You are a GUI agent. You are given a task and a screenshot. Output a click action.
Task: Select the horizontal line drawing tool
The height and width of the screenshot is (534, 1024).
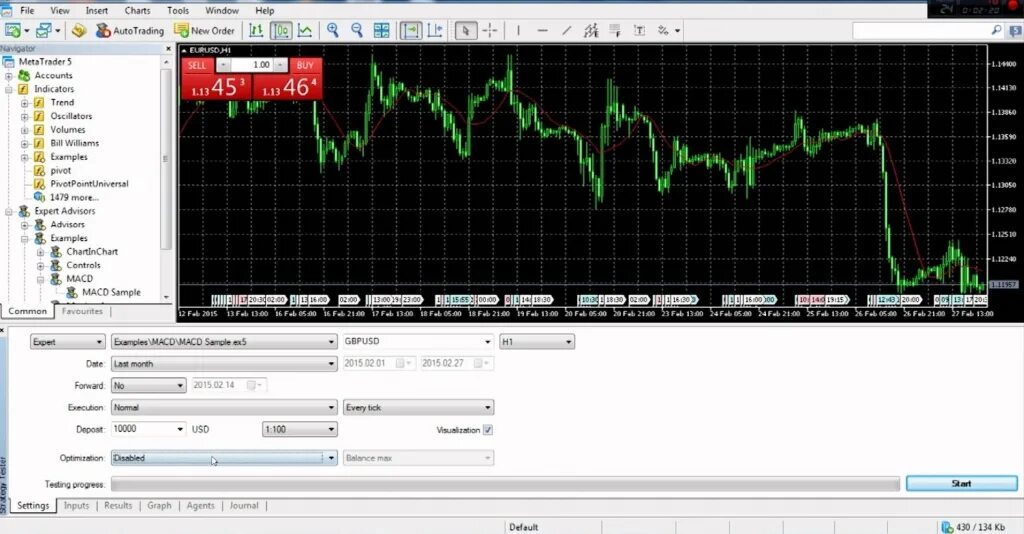point(542,30)
